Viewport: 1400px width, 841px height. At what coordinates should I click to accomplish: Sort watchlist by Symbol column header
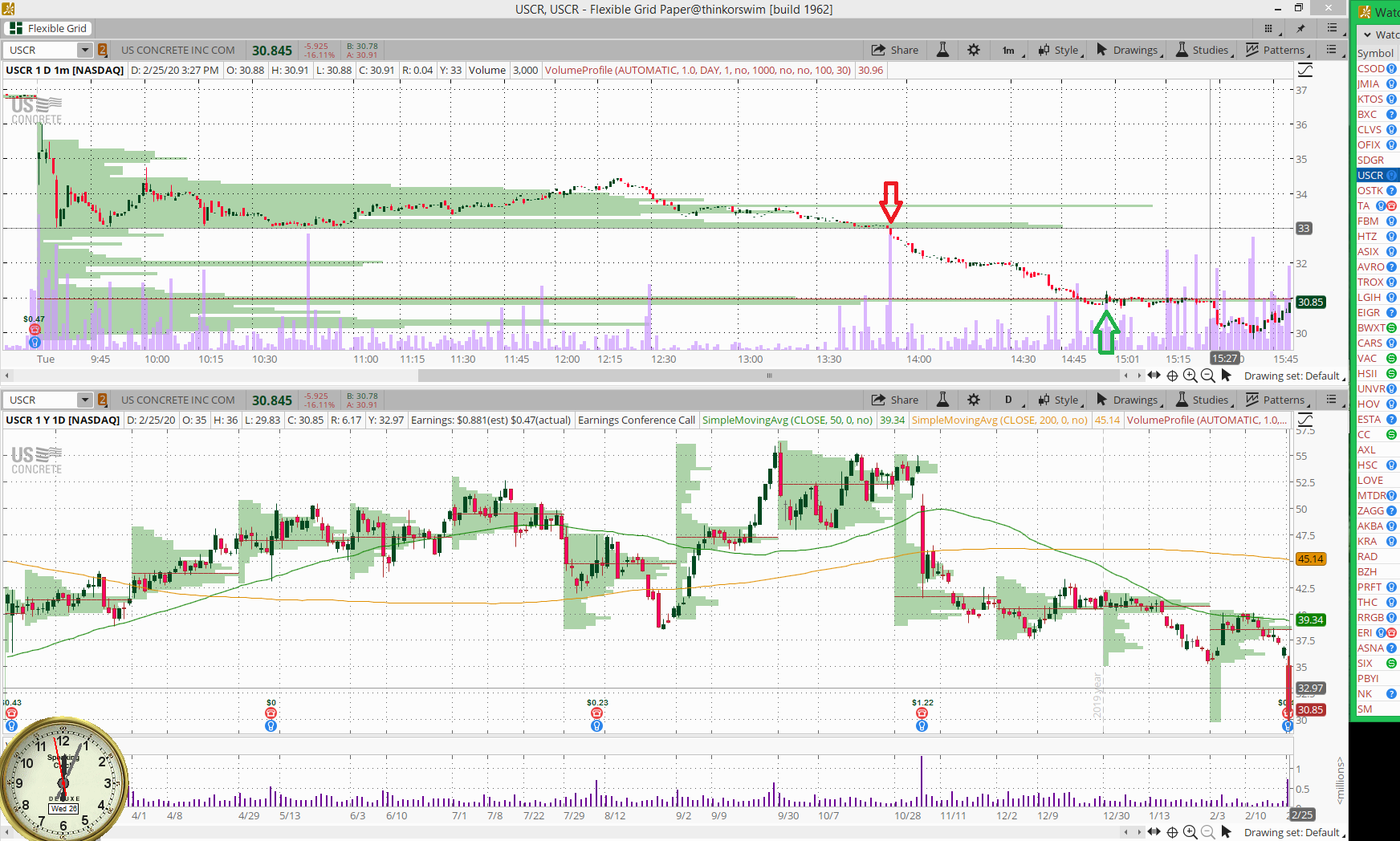pyautogui.click(x=1376, y=53)
